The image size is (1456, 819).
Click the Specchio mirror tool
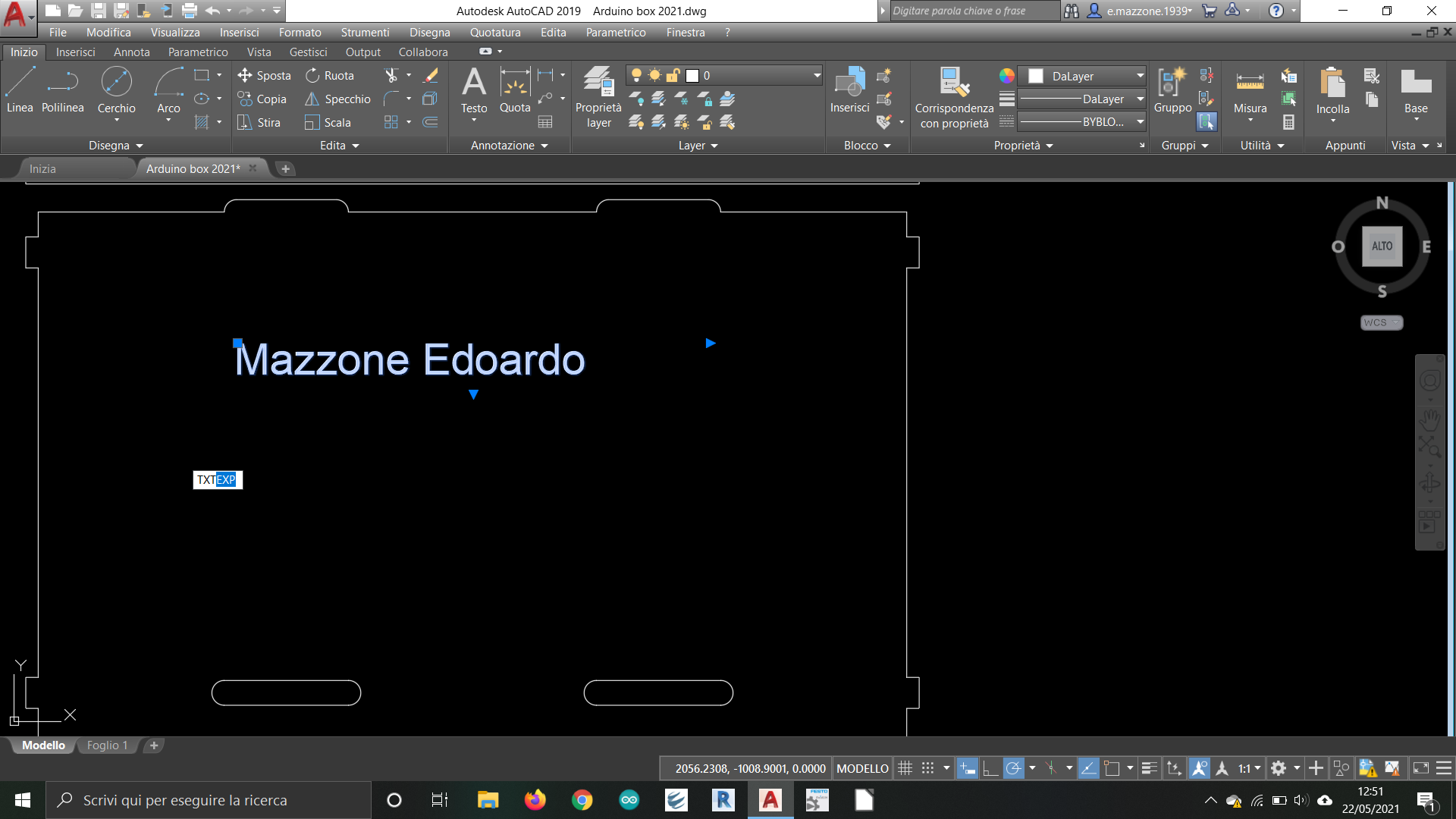[337, 99]
